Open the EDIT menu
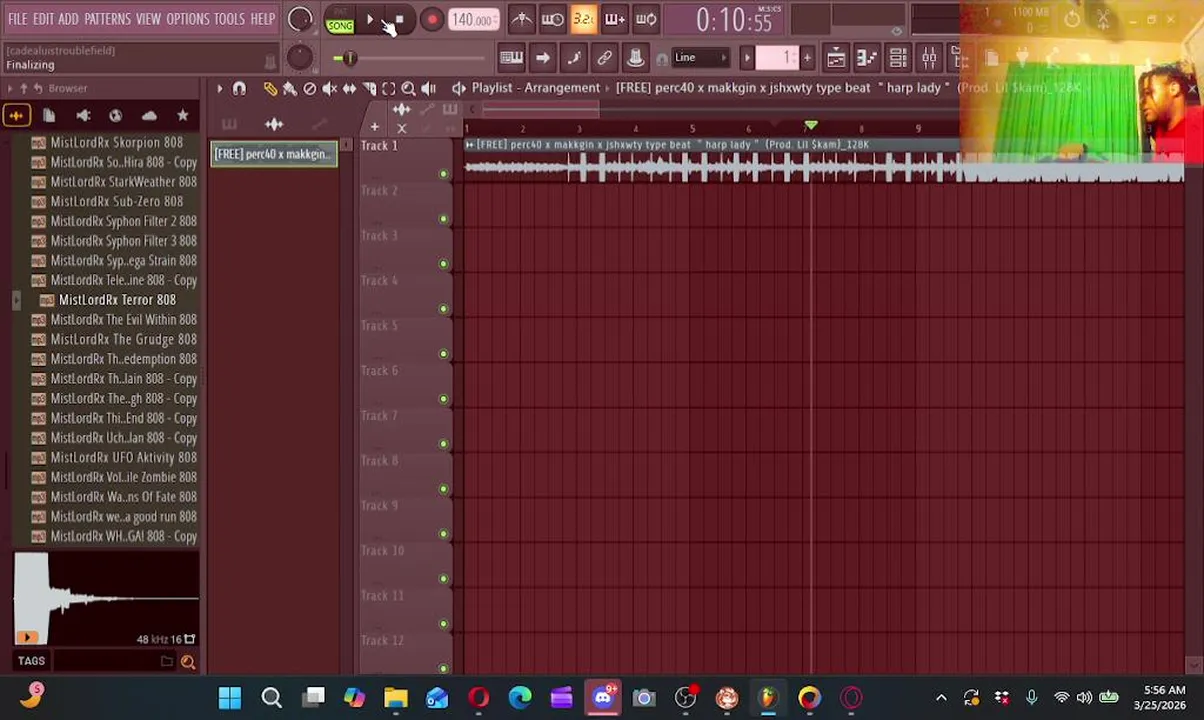 [43, 19]
